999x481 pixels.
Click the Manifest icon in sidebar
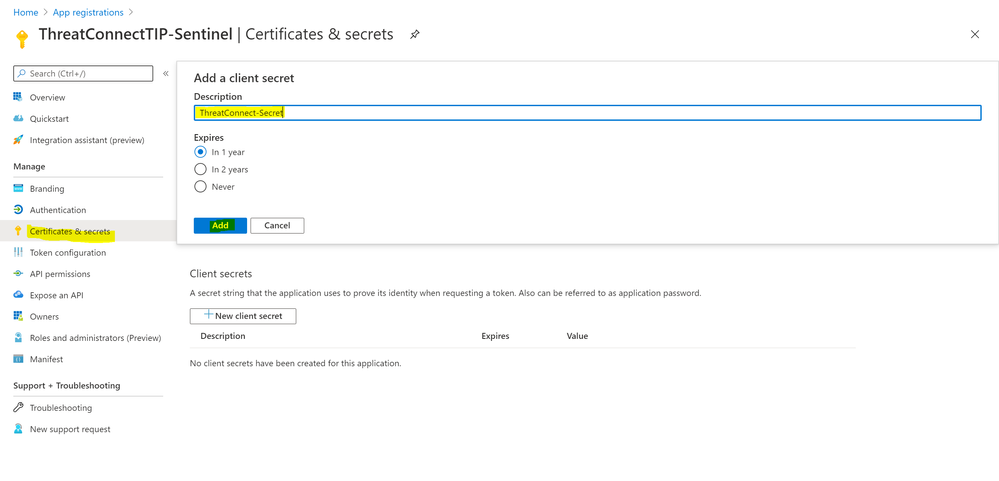click(x=18, y=359)
